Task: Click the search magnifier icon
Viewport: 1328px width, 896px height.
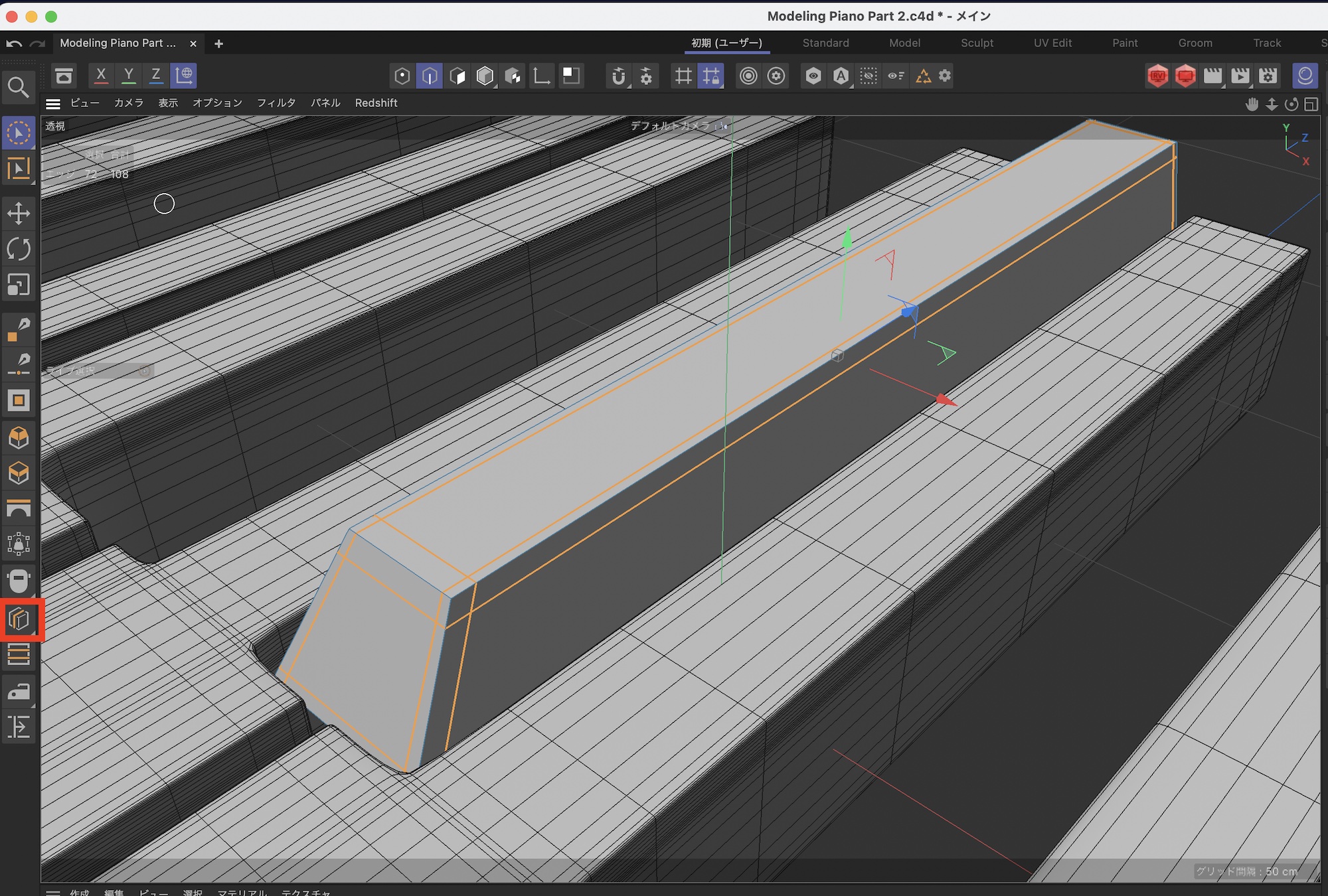Action: point(19,87)
